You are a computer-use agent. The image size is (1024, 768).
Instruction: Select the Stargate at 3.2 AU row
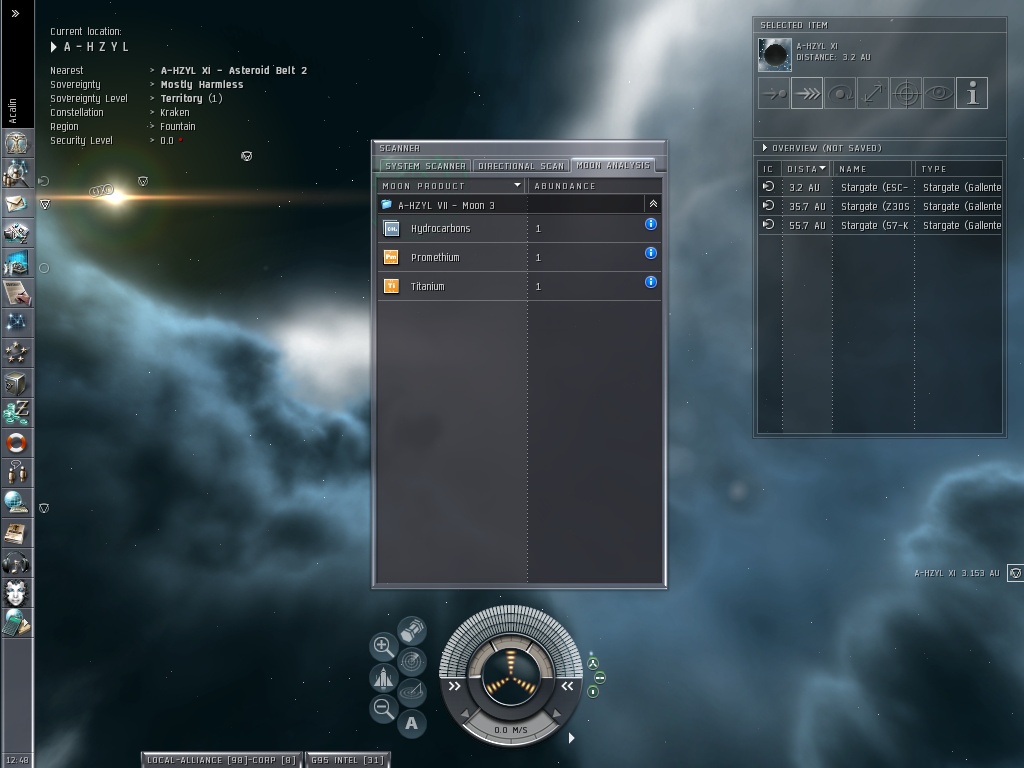(880, 187)
